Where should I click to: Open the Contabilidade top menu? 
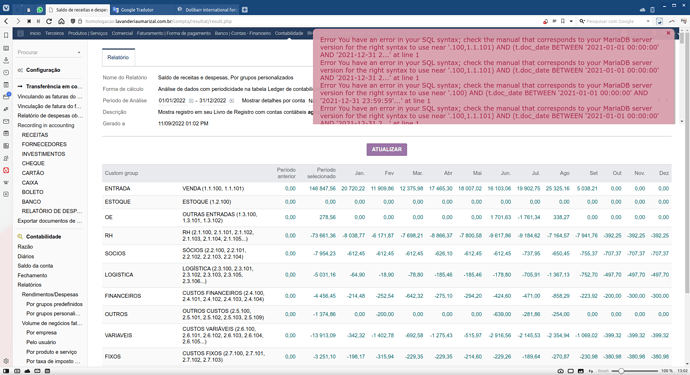click(x=289, y=33)
